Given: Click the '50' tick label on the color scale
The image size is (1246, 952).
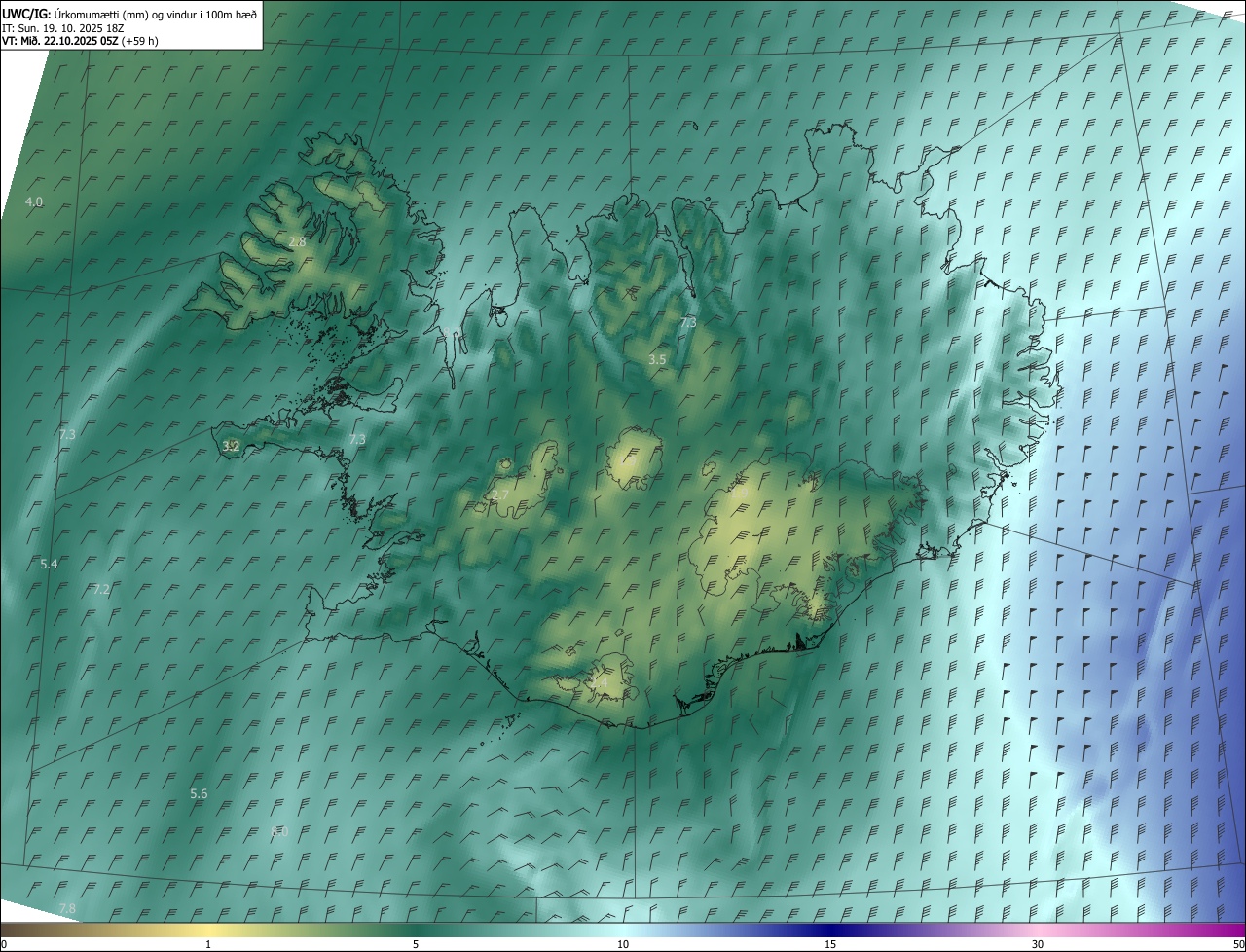Looking at the screenshot, I should coord(1238,944).
